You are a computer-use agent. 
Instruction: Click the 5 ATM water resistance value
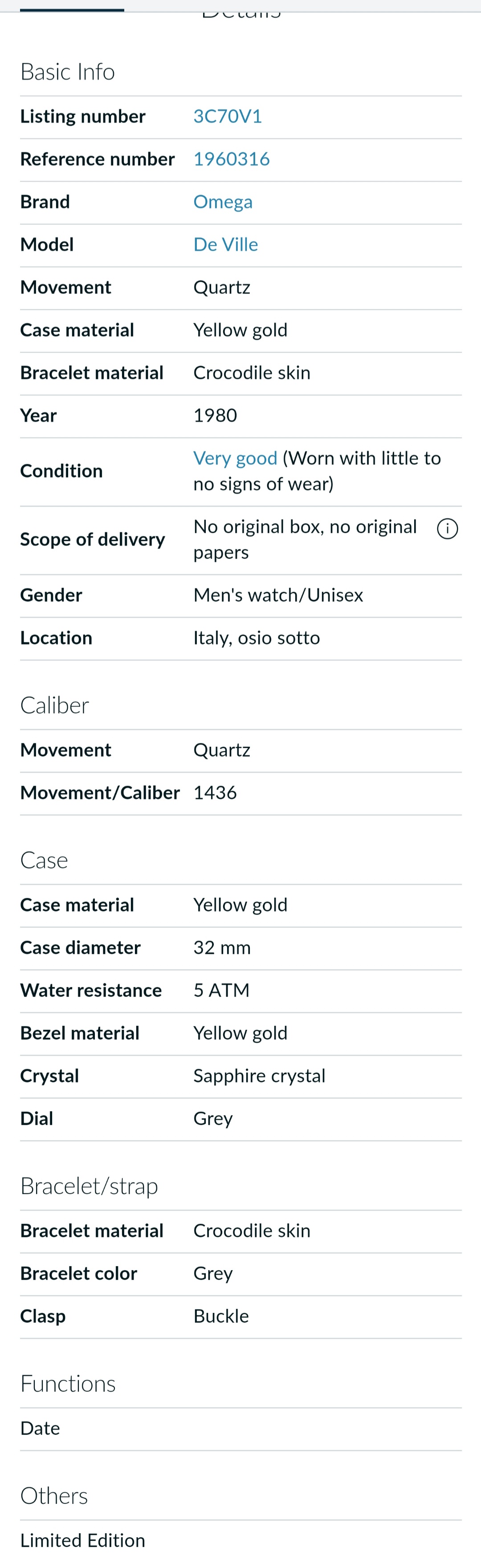222,990
